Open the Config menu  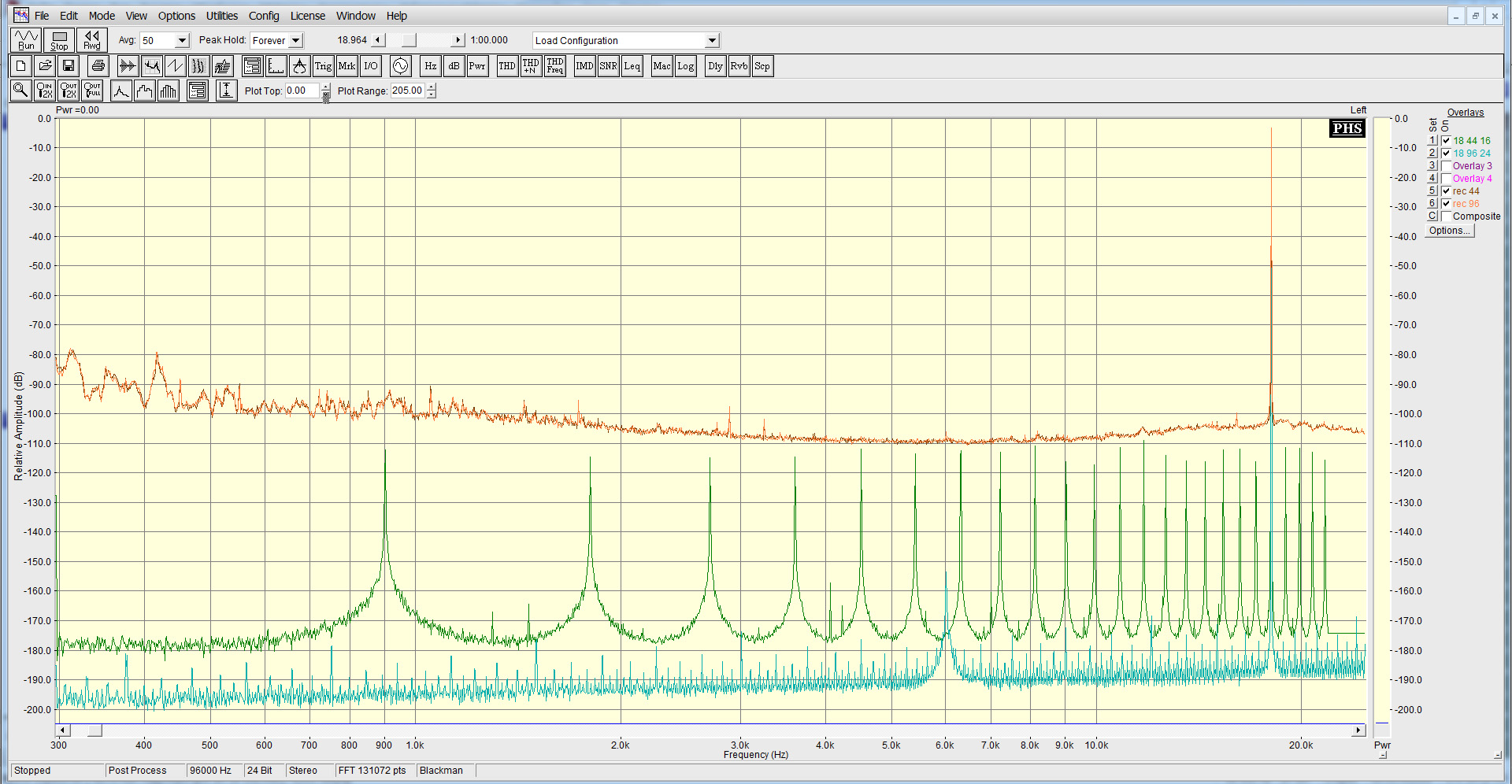pos(264,16)
